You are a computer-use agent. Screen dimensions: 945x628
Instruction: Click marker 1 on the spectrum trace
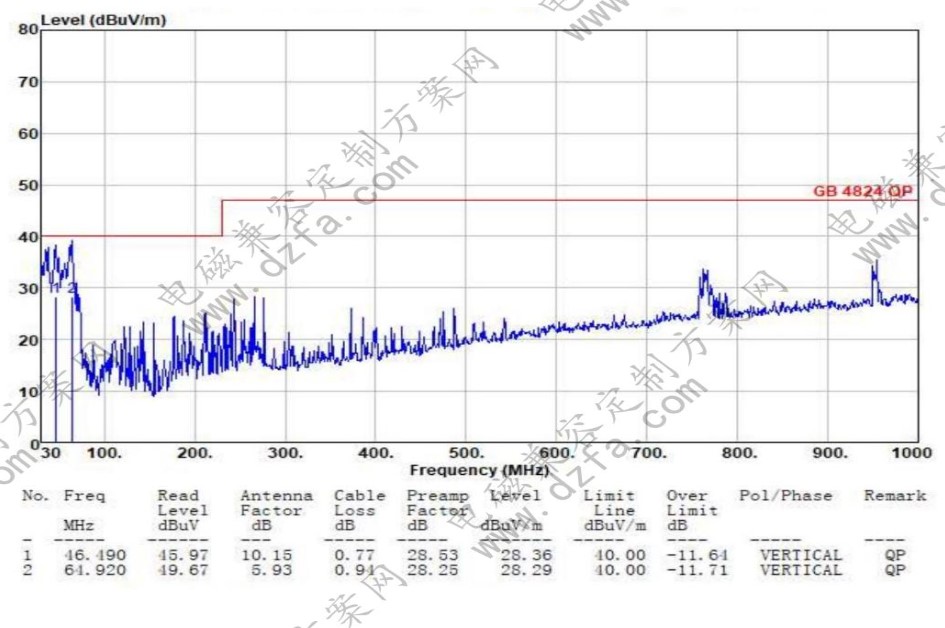tap(55, 288)
